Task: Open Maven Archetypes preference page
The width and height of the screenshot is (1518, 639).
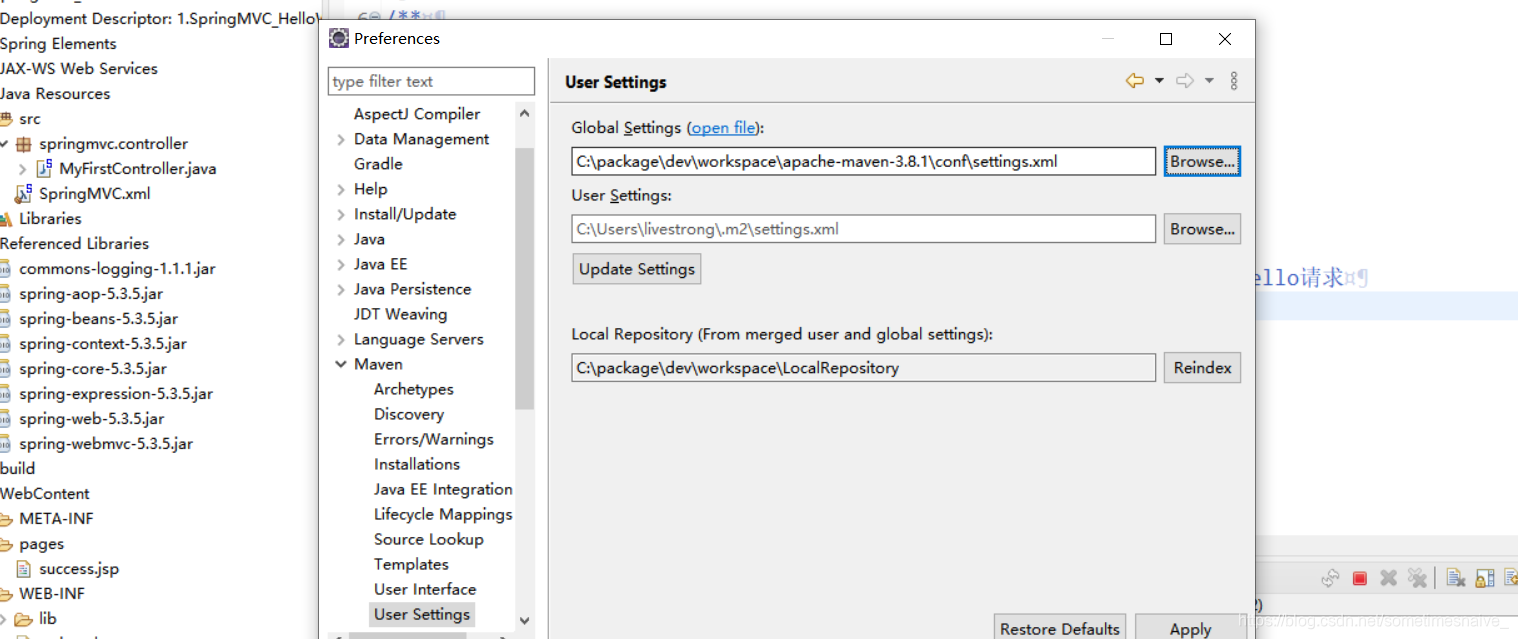Action: [x=414, y=389]
